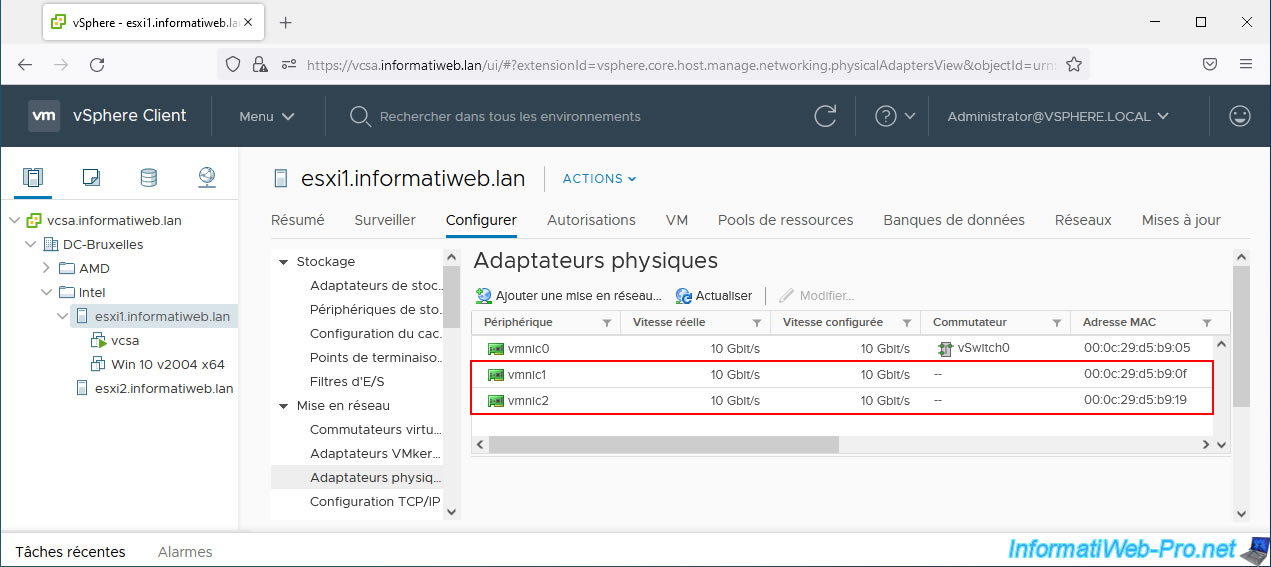Switch to the Réseaux tab
1271x567 pixels.
1083,220
